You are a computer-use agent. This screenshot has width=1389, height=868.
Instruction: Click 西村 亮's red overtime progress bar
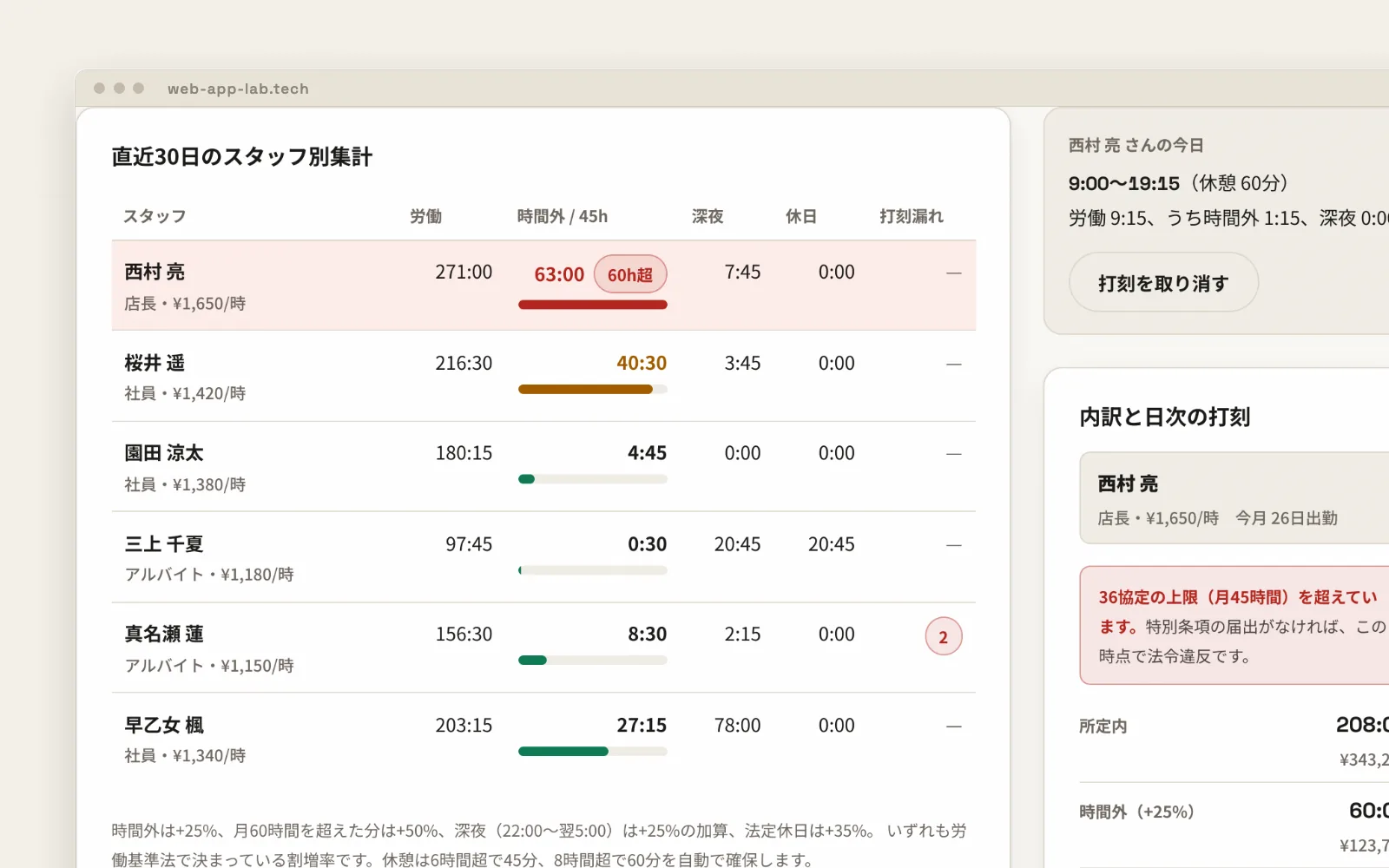(x=593, y=305)
